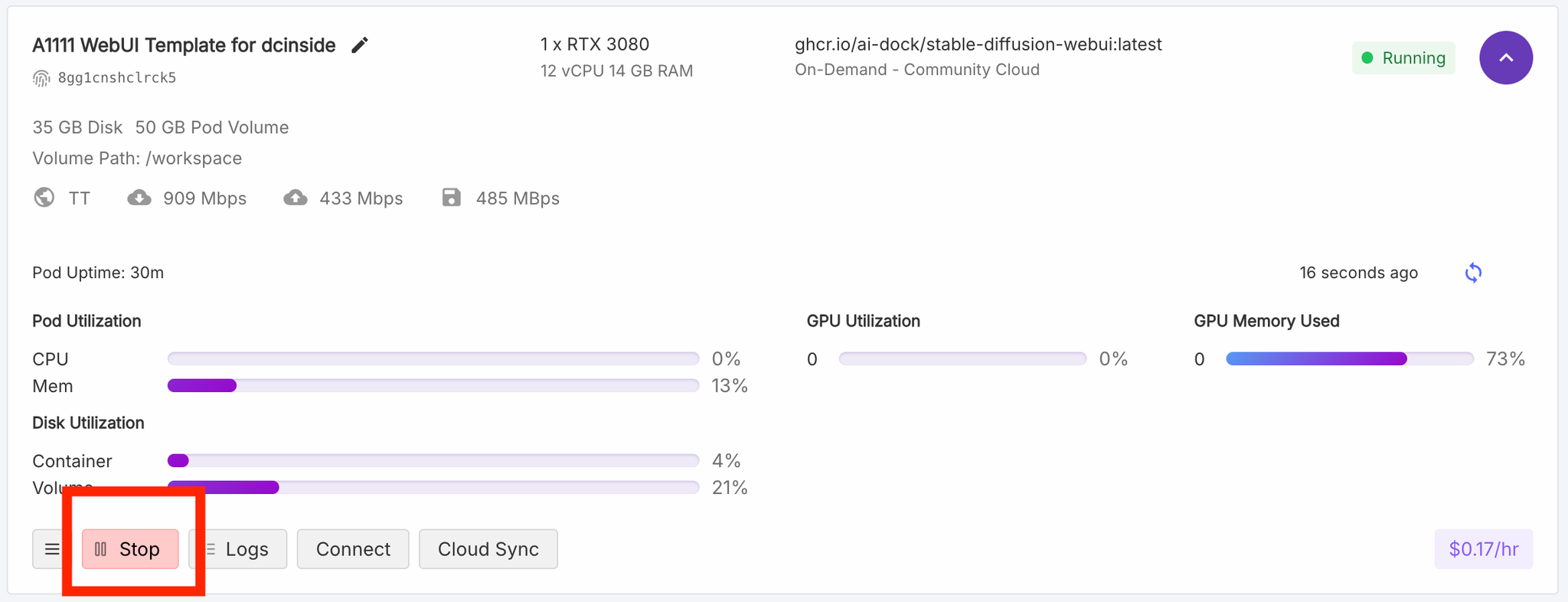Select the pod ID text 8gg1cnshclrck5
Image resolution: width=1568 pixels, height=602 pixels.
tap(117, 77)
